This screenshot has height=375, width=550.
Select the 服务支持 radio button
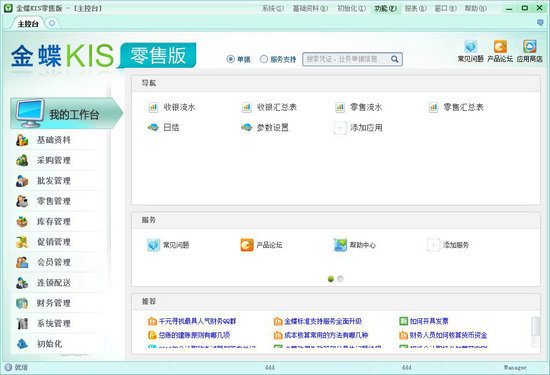point(264,59)
